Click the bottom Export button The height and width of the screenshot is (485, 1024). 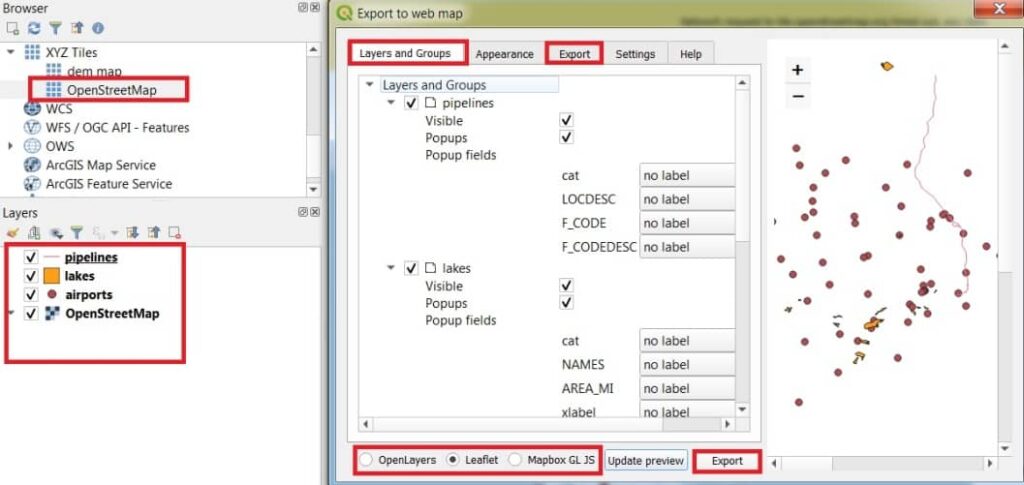click(727, 461)
